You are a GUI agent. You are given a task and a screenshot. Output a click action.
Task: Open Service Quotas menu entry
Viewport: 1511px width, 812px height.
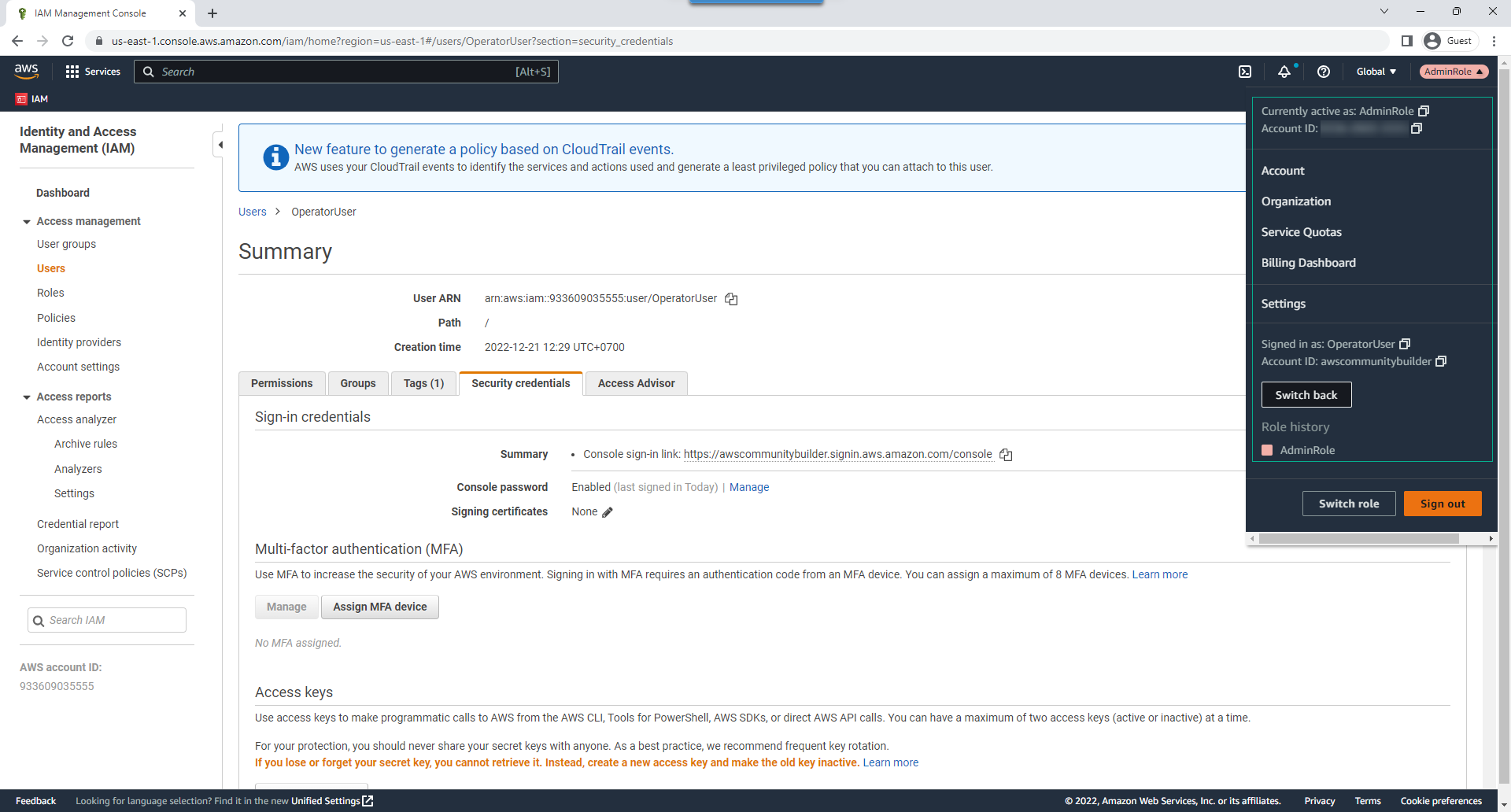[1301, 232]
